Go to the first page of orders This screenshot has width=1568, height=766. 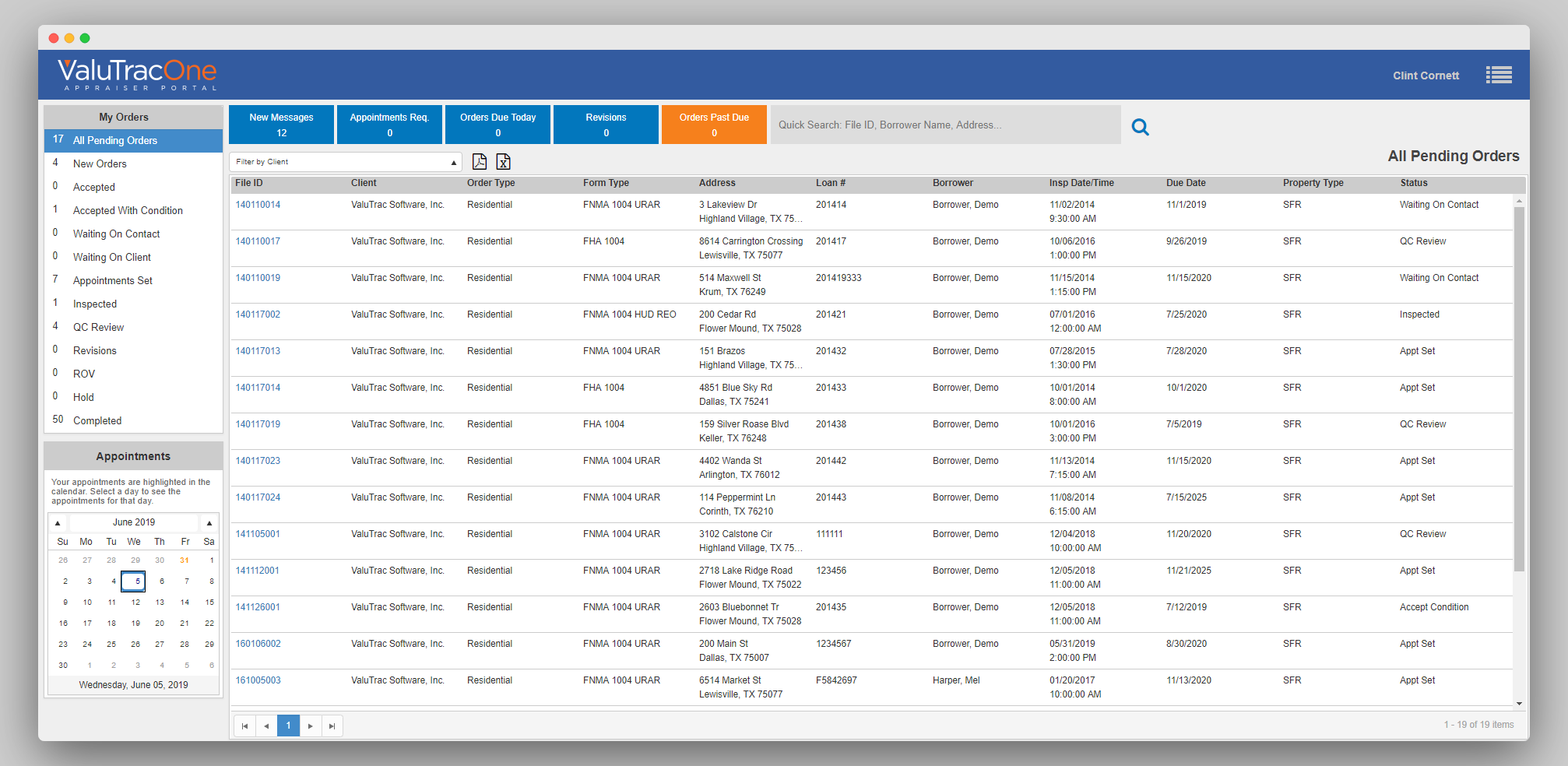click(244, 725)
